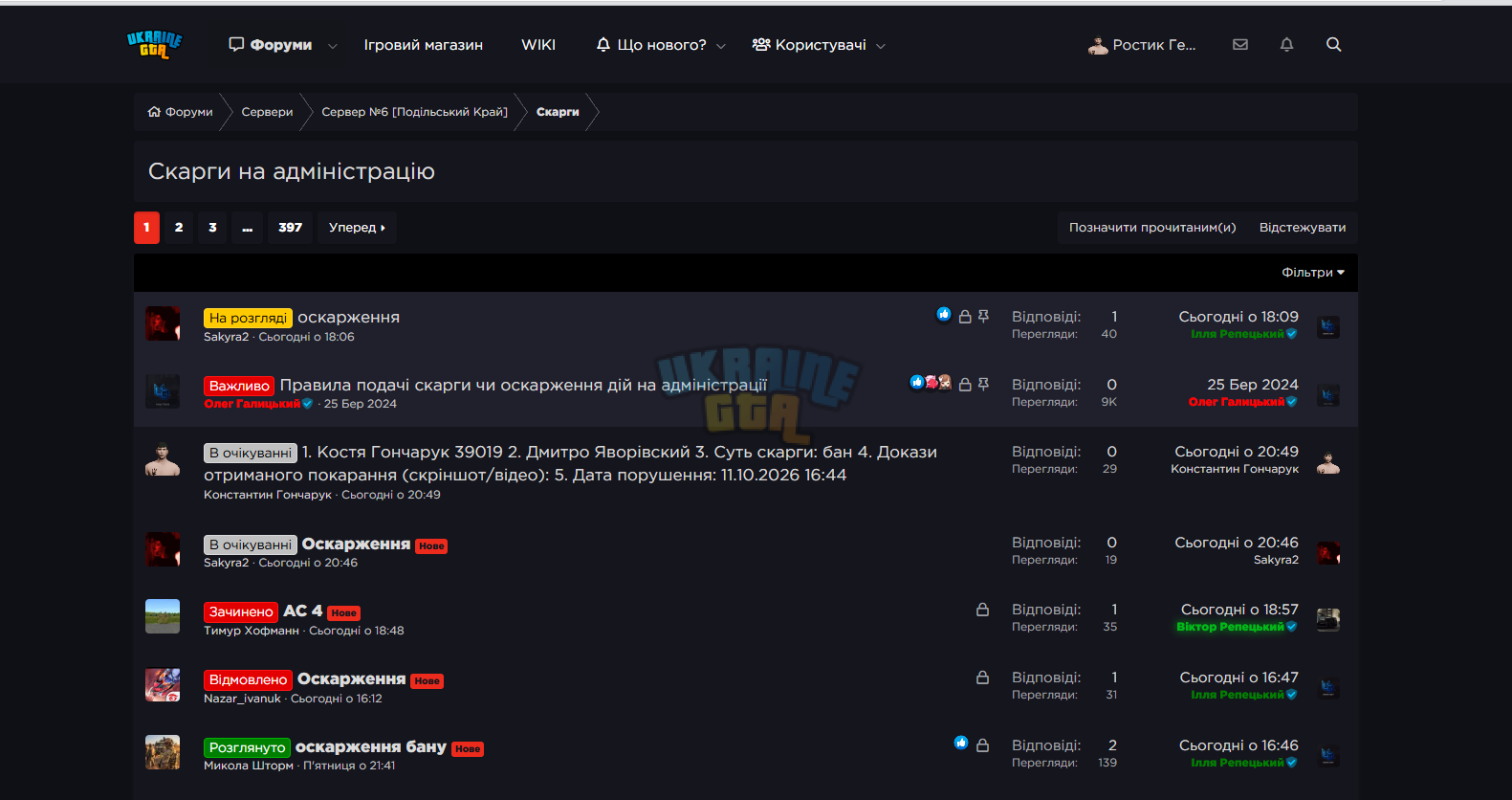Click the like reaction icon on 'На розгляді оскарження' thread

[x=944, y=315]
